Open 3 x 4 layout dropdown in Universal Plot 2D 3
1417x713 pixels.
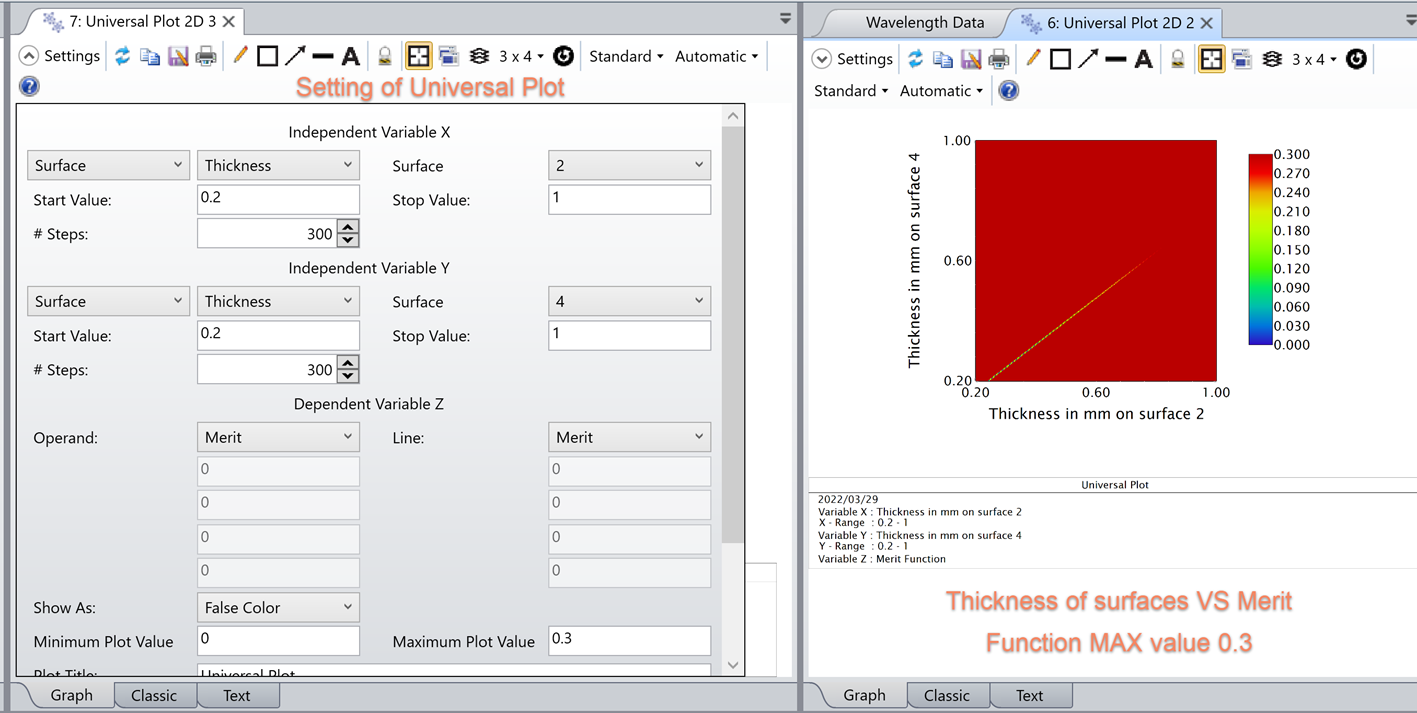[x=521, y=56]
